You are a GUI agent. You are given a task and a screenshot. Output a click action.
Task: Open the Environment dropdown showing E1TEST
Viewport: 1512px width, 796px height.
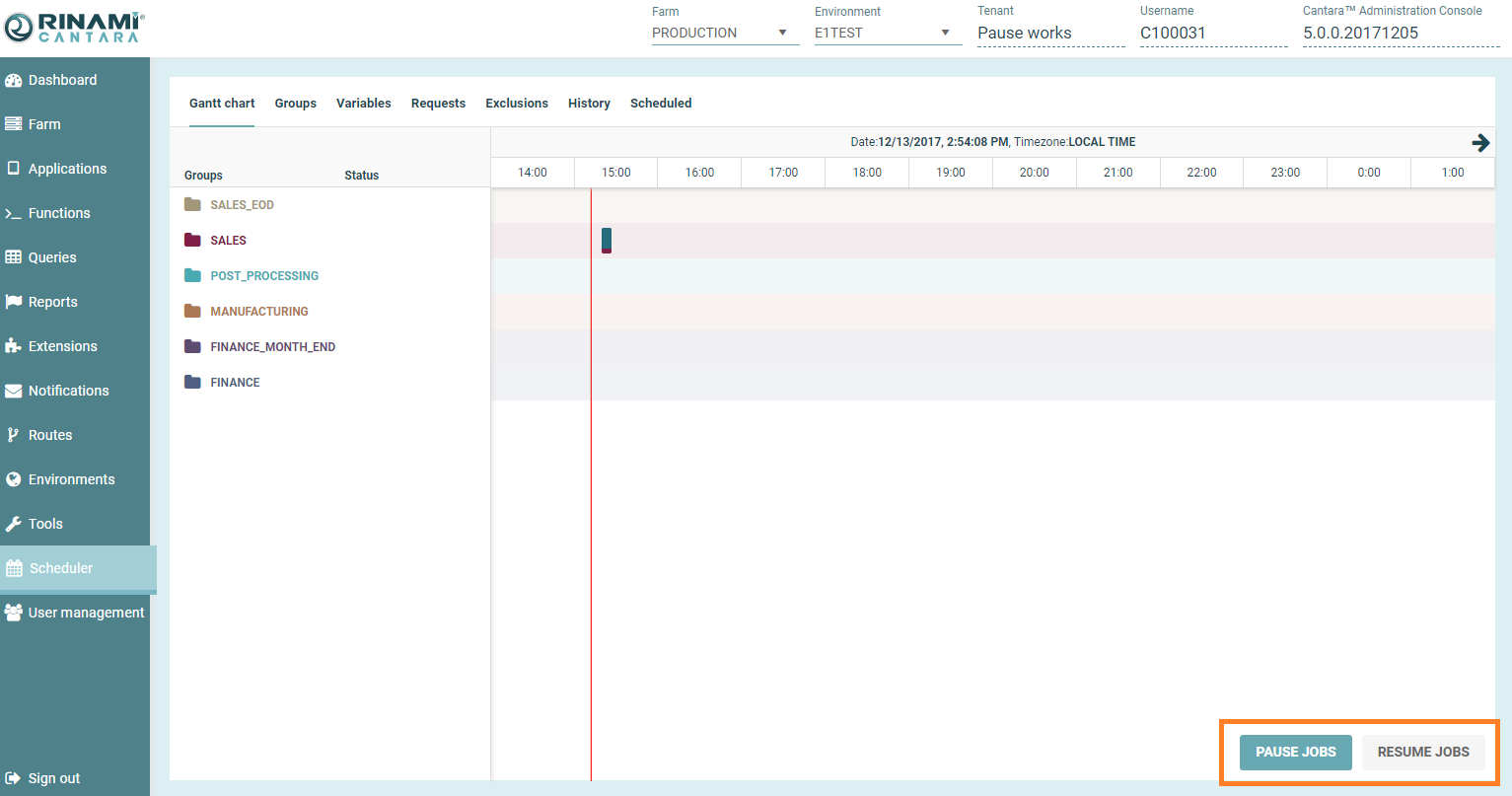(887, 33)
